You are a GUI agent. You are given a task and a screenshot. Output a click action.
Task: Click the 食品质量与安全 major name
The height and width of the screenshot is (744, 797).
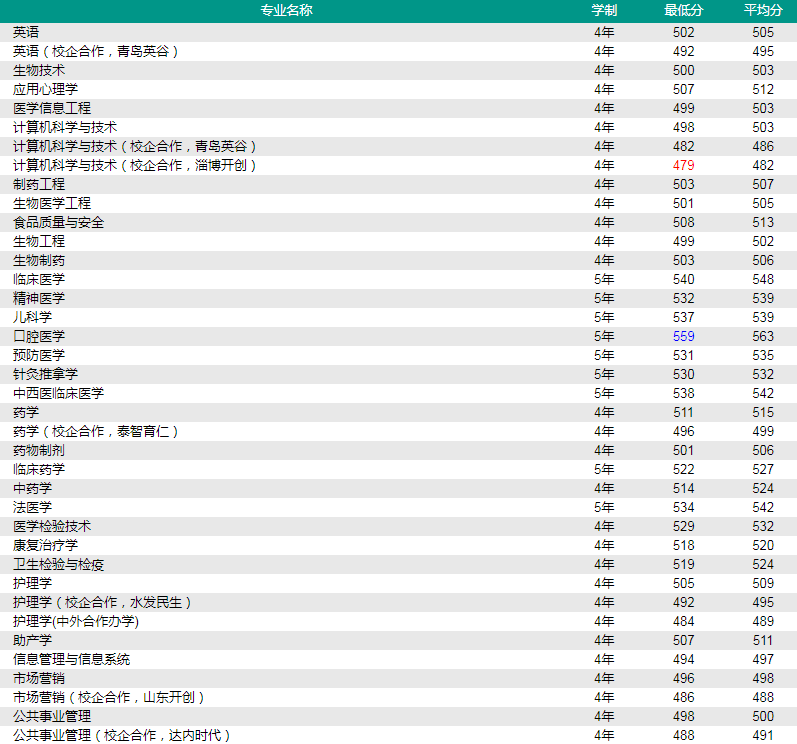click(58, 222)
